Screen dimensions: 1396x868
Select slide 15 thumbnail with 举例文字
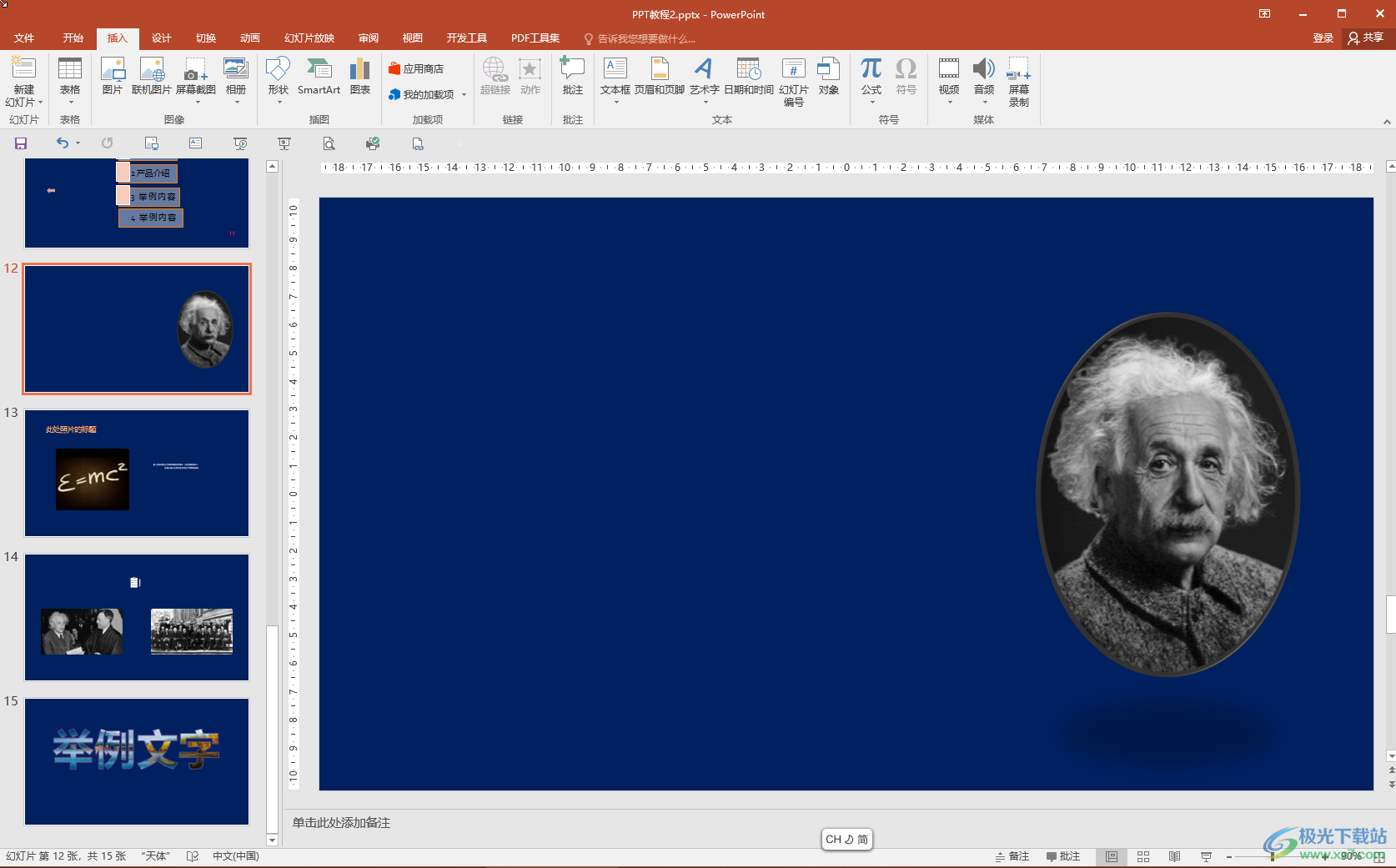tap(137, 761)
